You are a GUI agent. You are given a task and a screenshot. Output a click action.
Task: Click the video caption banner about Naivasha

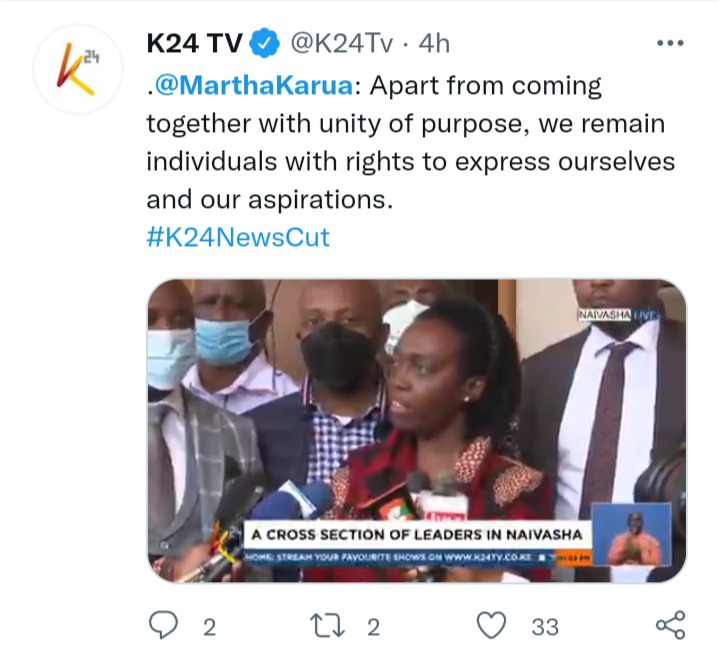417,534
